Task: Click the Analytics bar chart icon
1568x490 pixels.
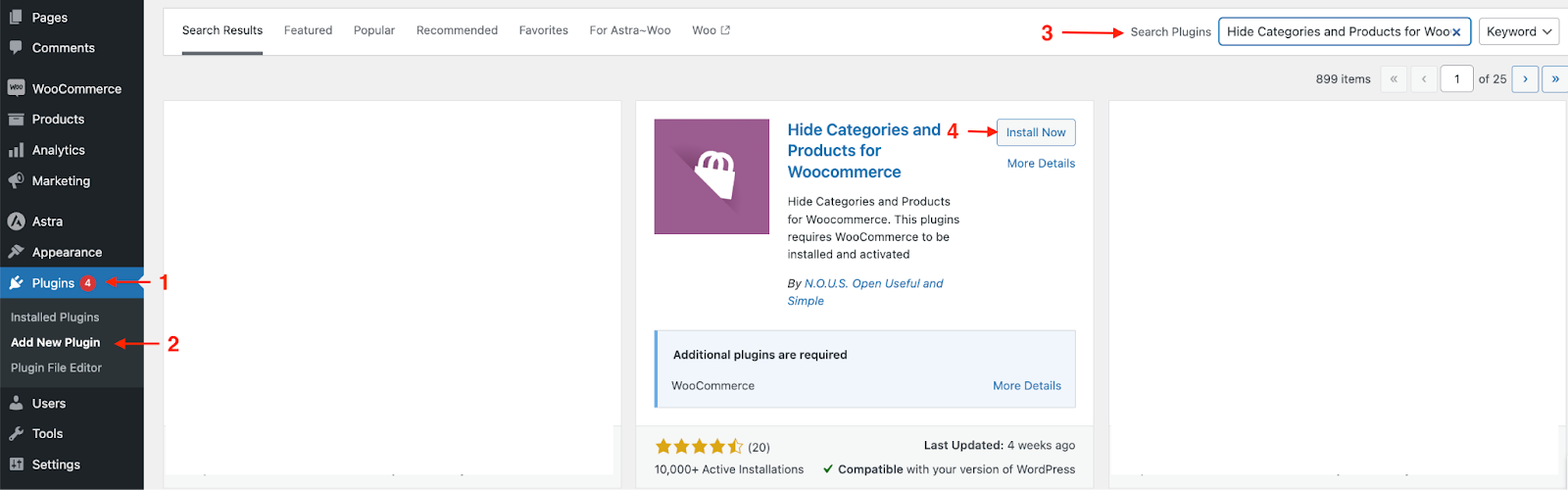Action: [16, 150]
